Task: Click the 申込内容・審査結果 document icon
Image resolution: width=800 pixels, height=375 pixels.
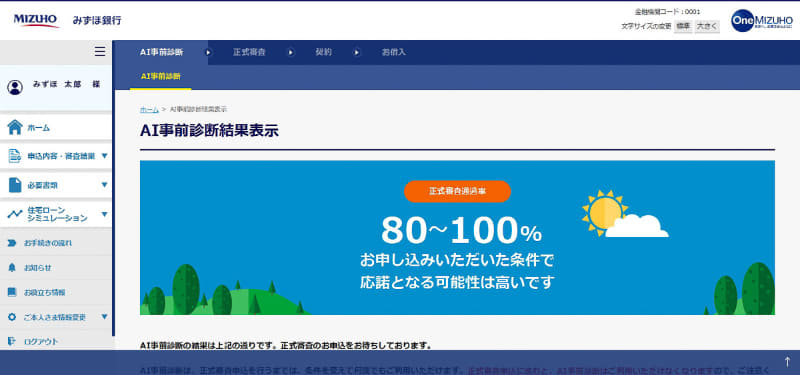Action: pyautogui.click(x=15, y=156)
